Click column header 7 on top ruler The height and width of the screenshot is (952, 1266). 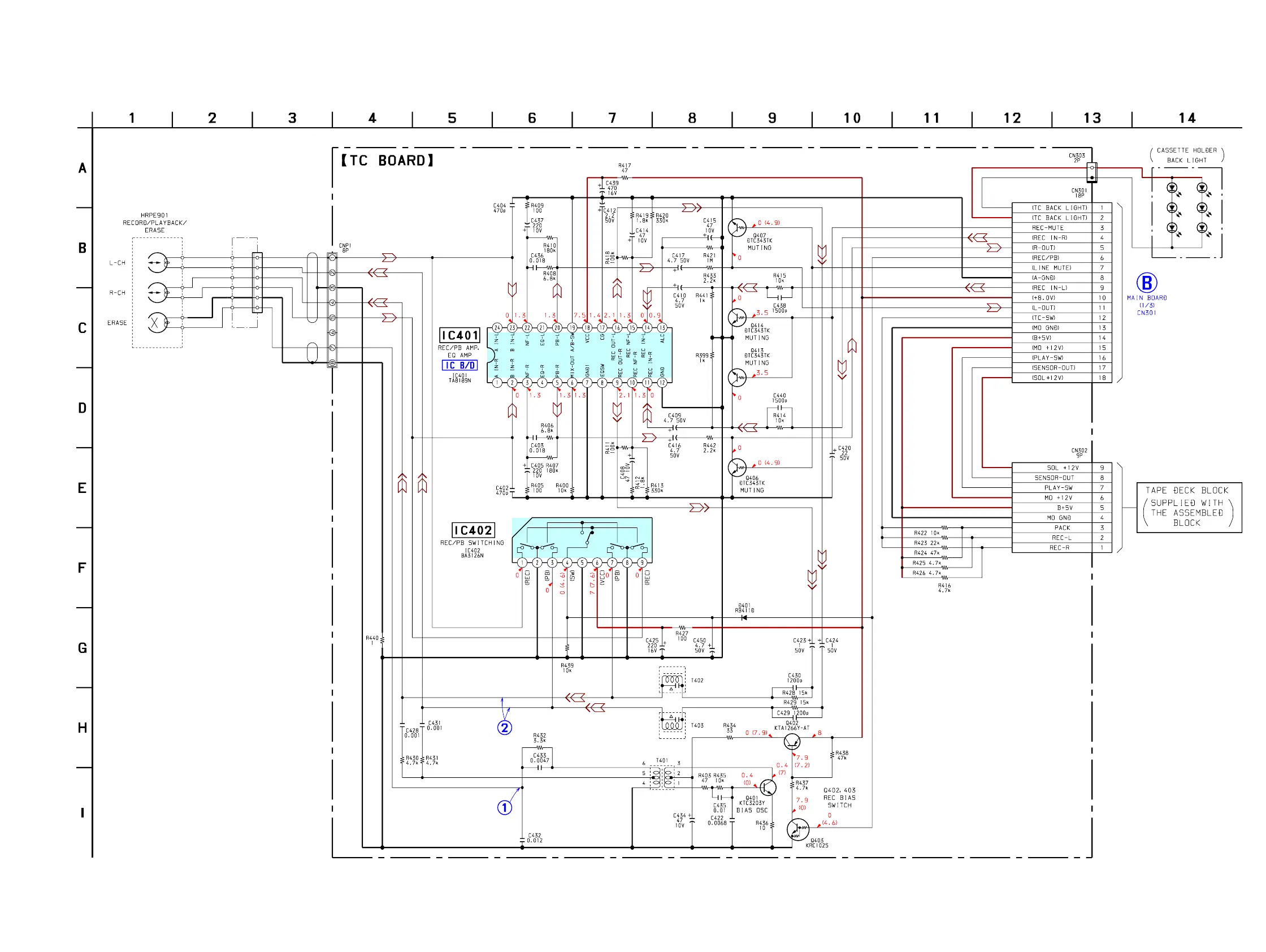click(612, 118)
